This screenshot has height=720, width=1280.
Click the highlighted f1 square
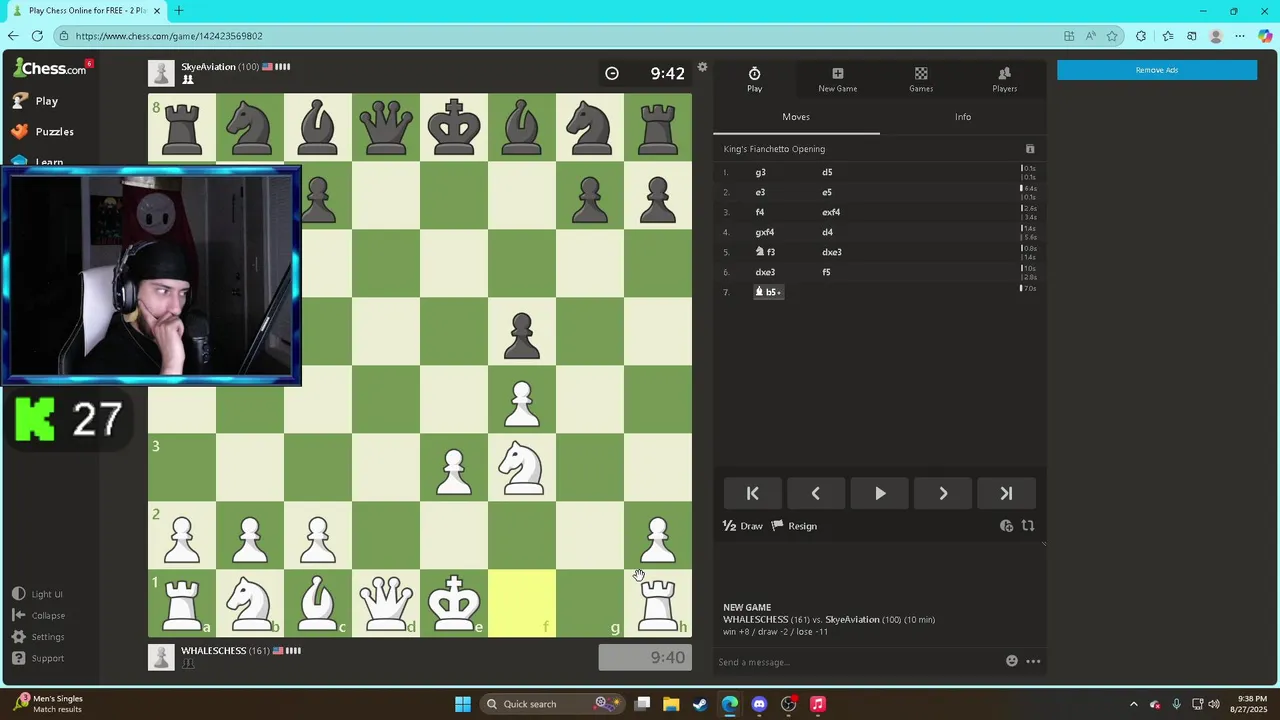(522, 603)
